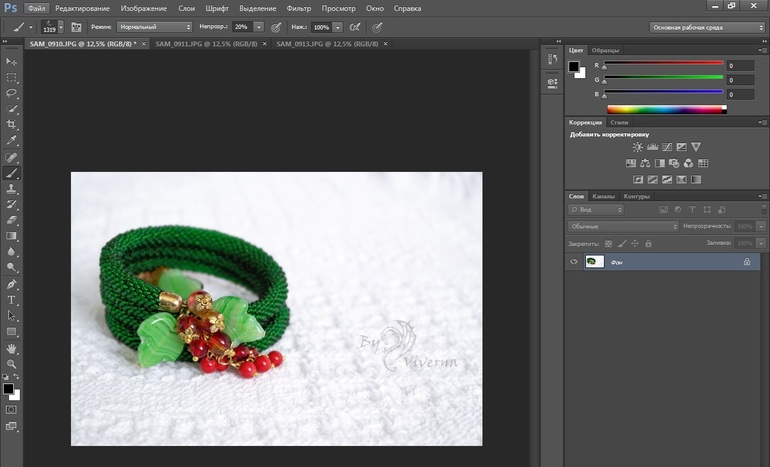
Task: Toggle lock all icon in Закрепить row
Action: (649, 243)
